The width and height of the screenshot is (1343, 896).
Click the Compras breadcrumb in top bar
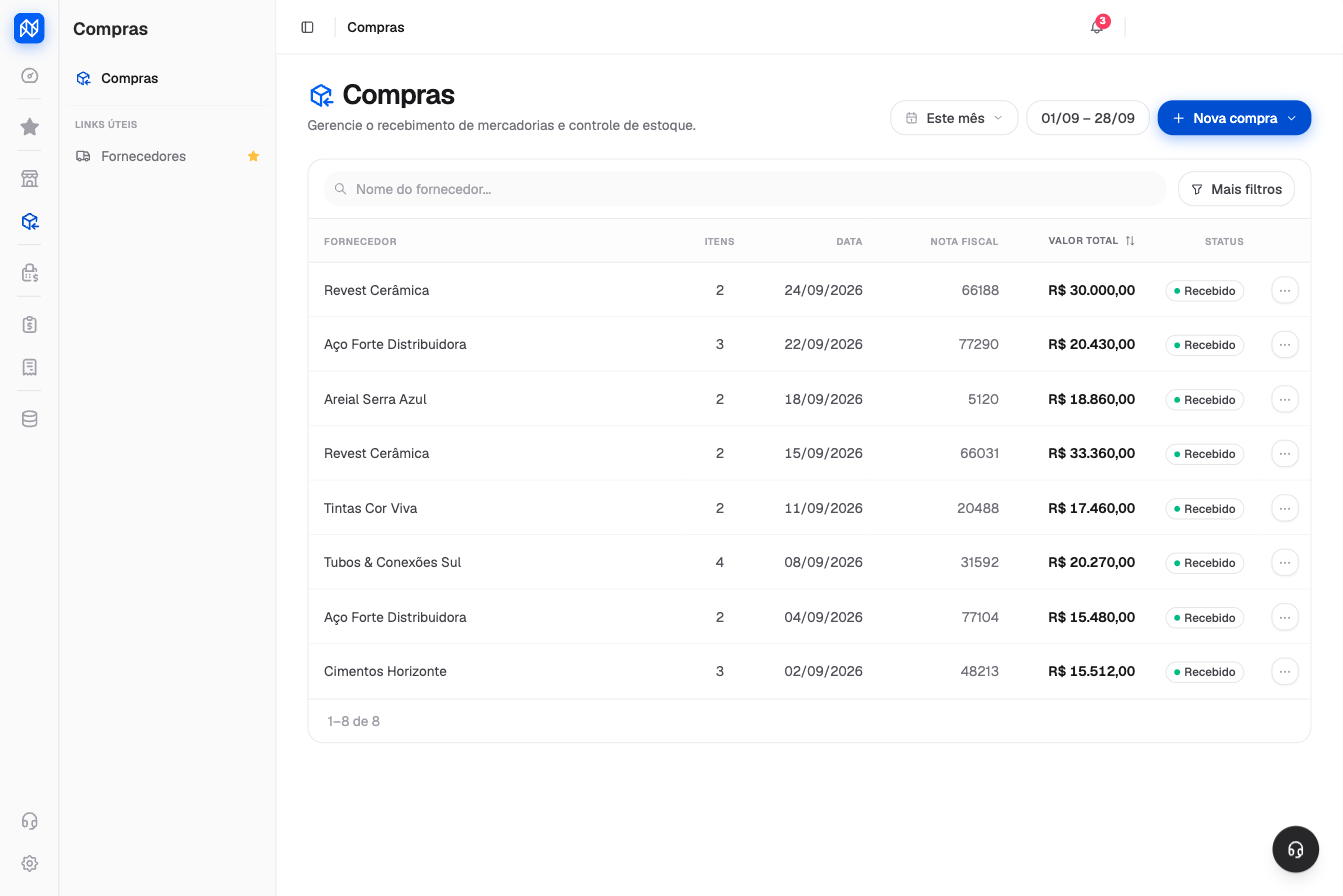point(376,27)
